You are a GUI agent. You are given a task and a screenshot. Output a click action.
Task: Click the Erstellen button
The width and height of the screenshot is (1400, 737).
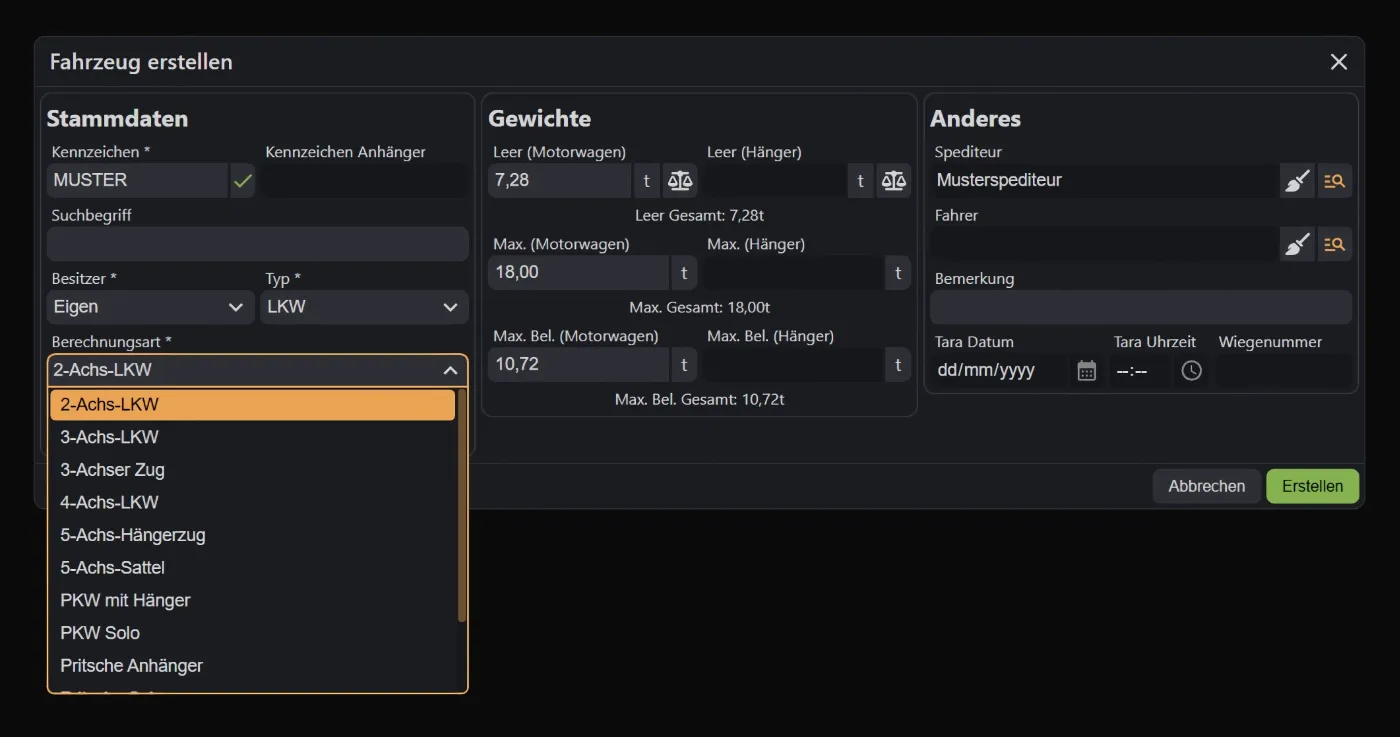click(x=1312, y=486)
